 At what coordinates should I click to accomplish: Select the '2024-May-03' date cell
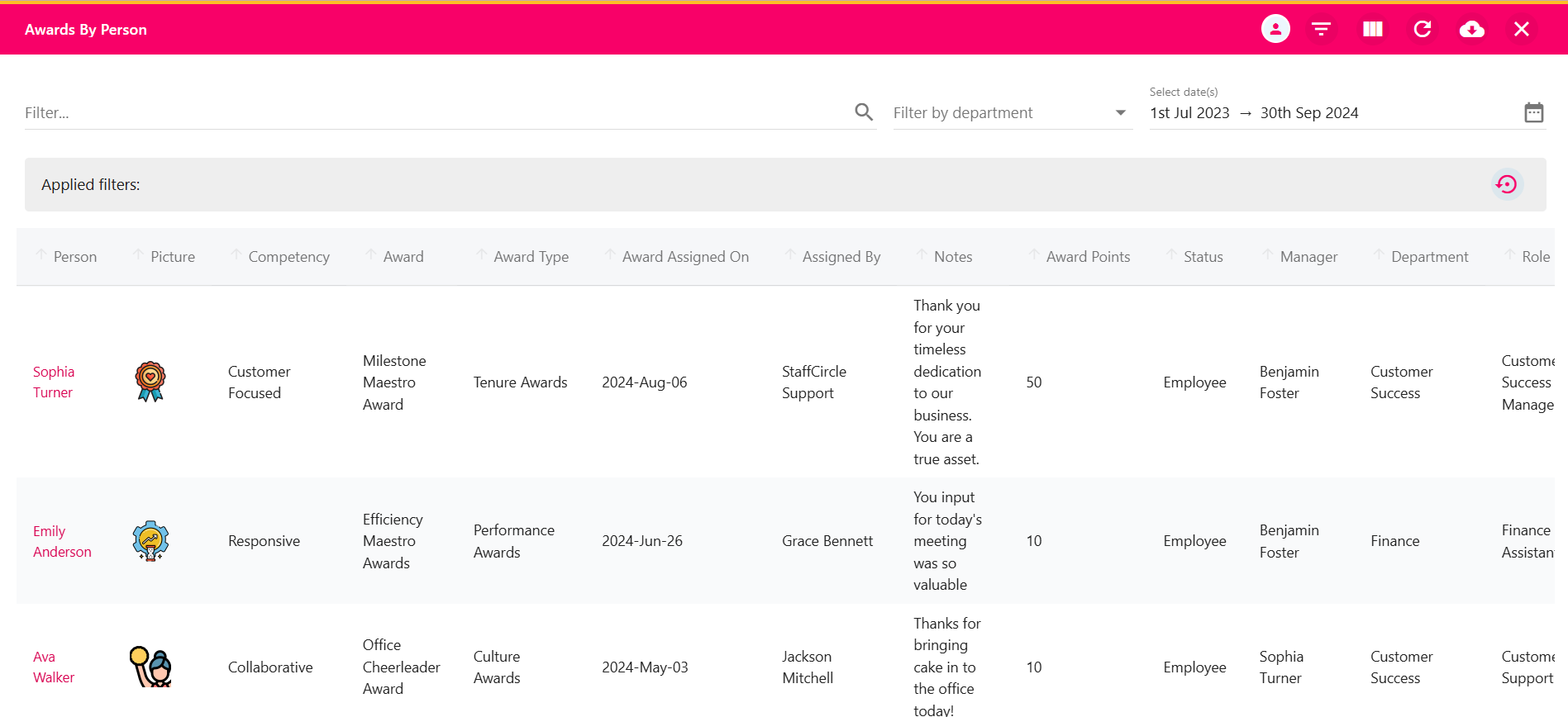click(x=645, y=667)
